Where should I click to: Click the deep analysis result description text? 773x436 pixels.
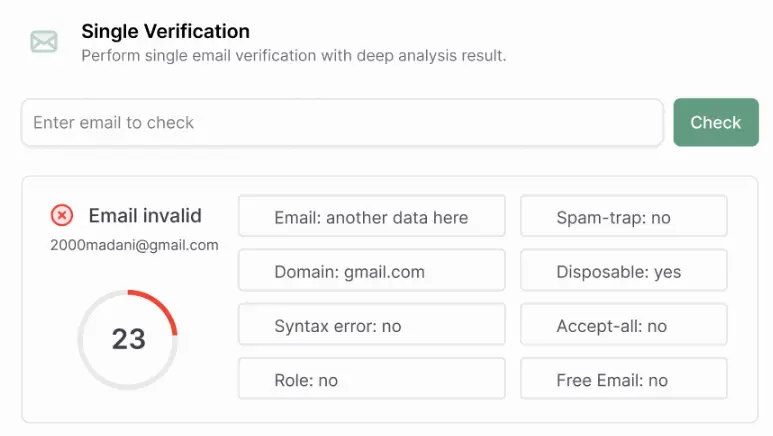[x=294, y=55]
